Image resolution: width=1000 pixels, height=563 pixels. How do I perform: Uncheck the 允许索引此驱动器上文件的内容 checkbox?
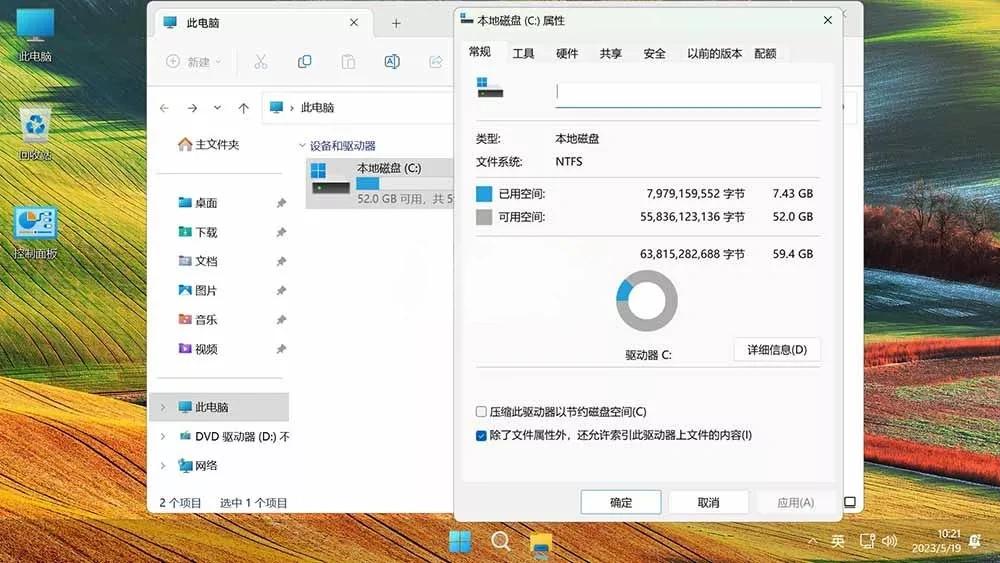[482, 435]
